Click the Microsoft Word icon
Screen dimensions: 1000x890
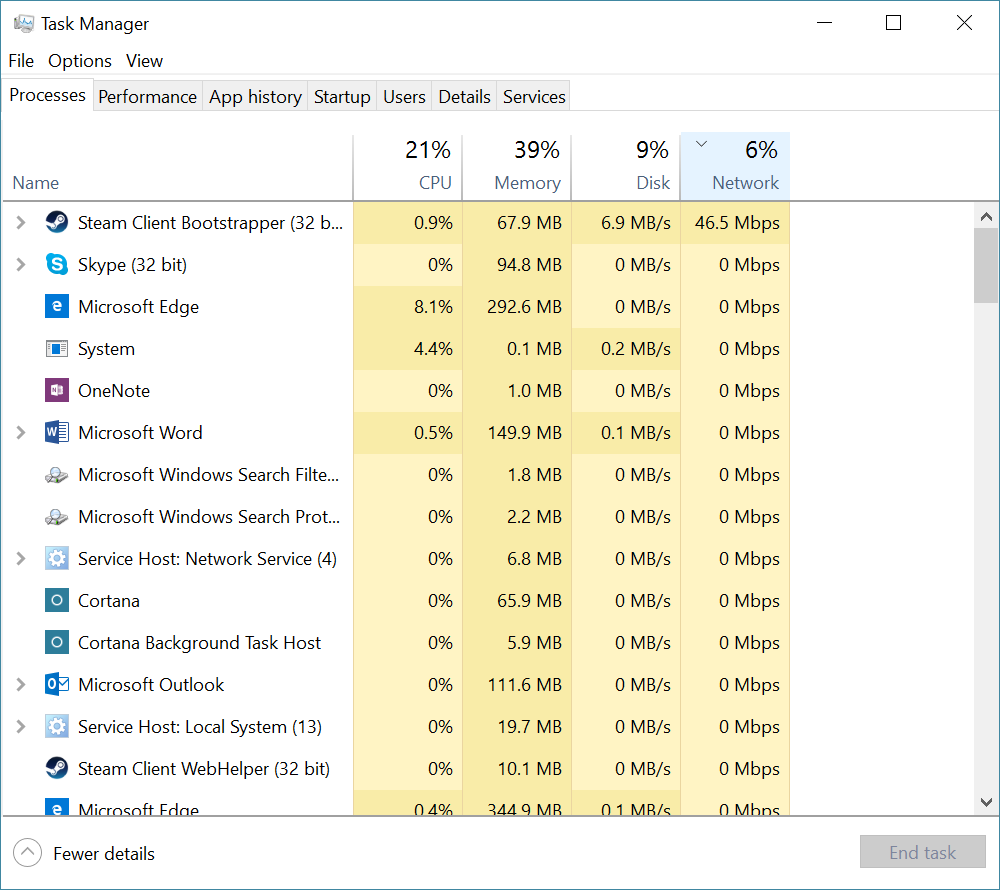pyautogui.click(x=57, y=432)
